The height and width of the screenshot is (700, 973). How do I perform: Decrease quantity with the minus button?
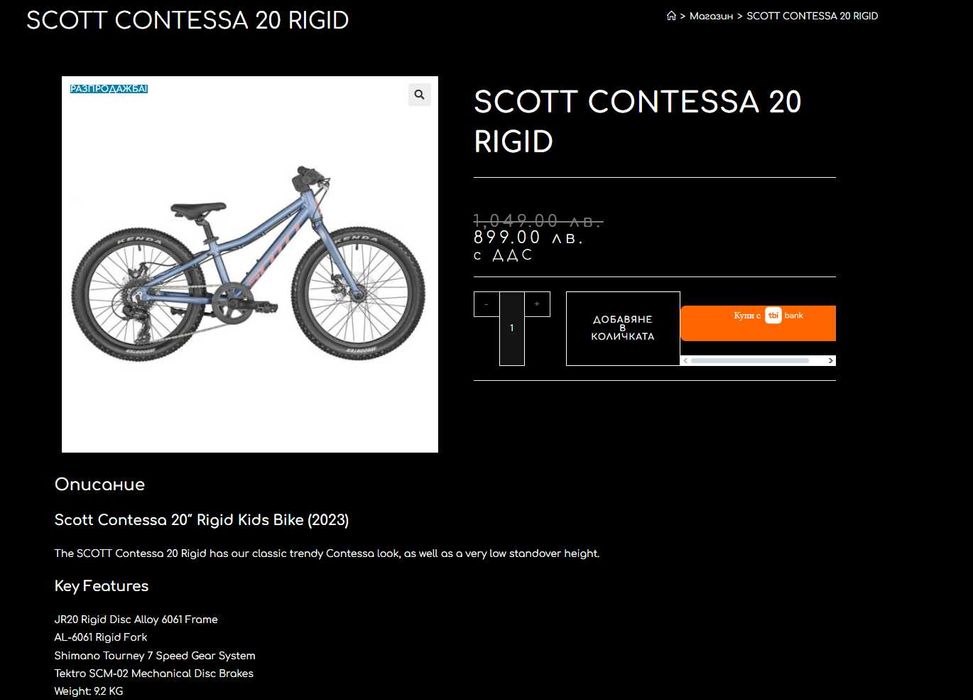(x=486, y=304)
